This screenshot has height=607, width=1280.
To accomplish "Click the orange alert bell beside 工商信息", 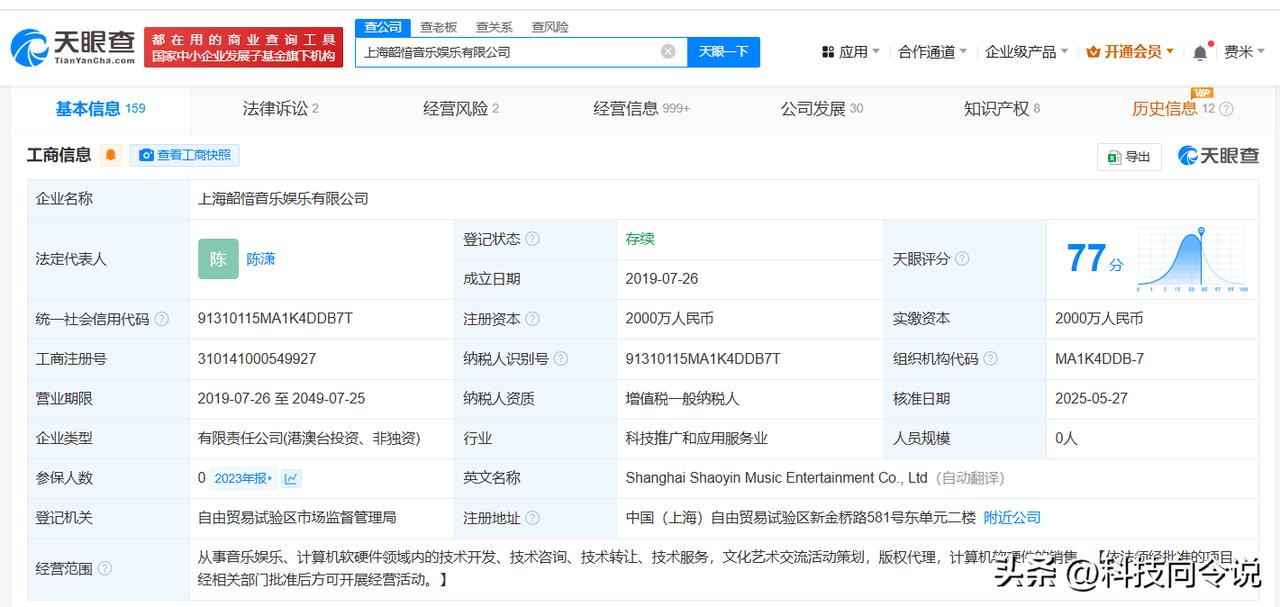I will click(110, 155).
